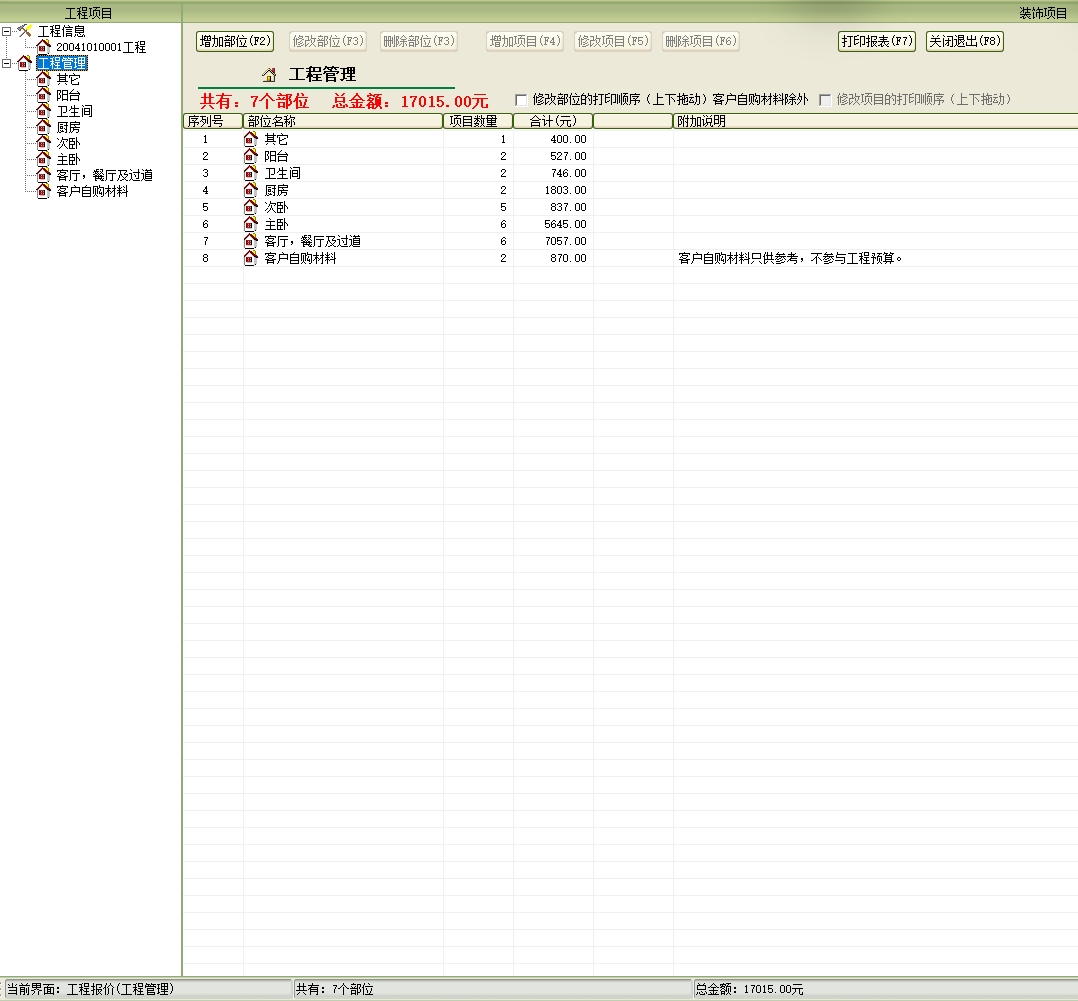The image size is (1078, 1001).
Task: Click the icon beside 客户自购材料 table row
Action: point(251,258)
